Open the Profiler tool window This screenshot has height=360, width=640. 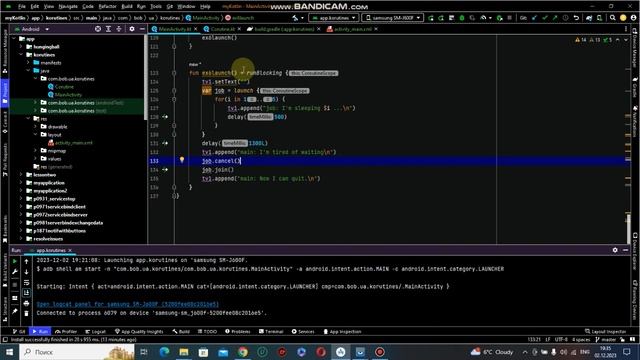click(x=66, y=331)
